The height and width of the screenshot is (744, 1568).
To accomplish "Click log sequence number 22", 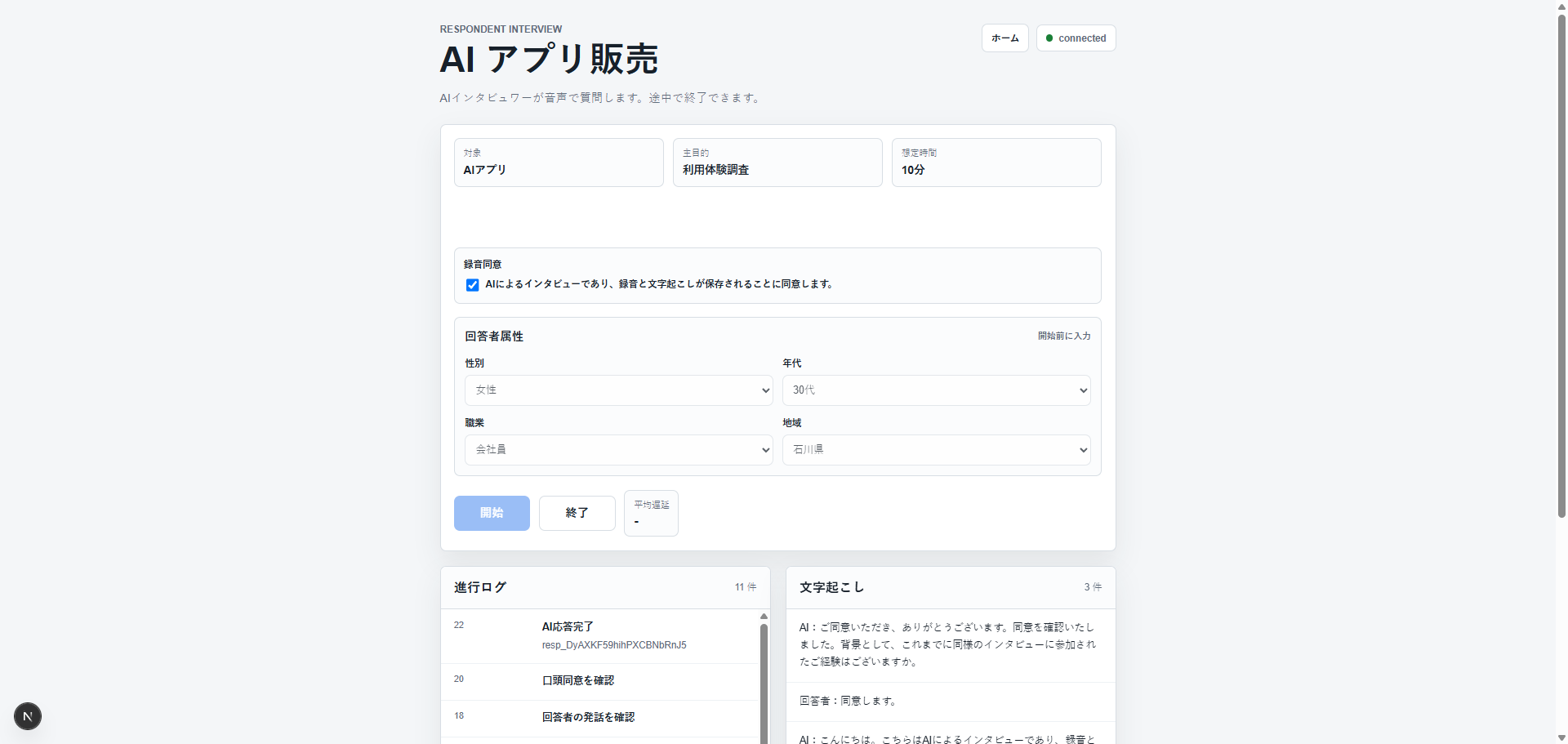I will click(x=459, y=626).
